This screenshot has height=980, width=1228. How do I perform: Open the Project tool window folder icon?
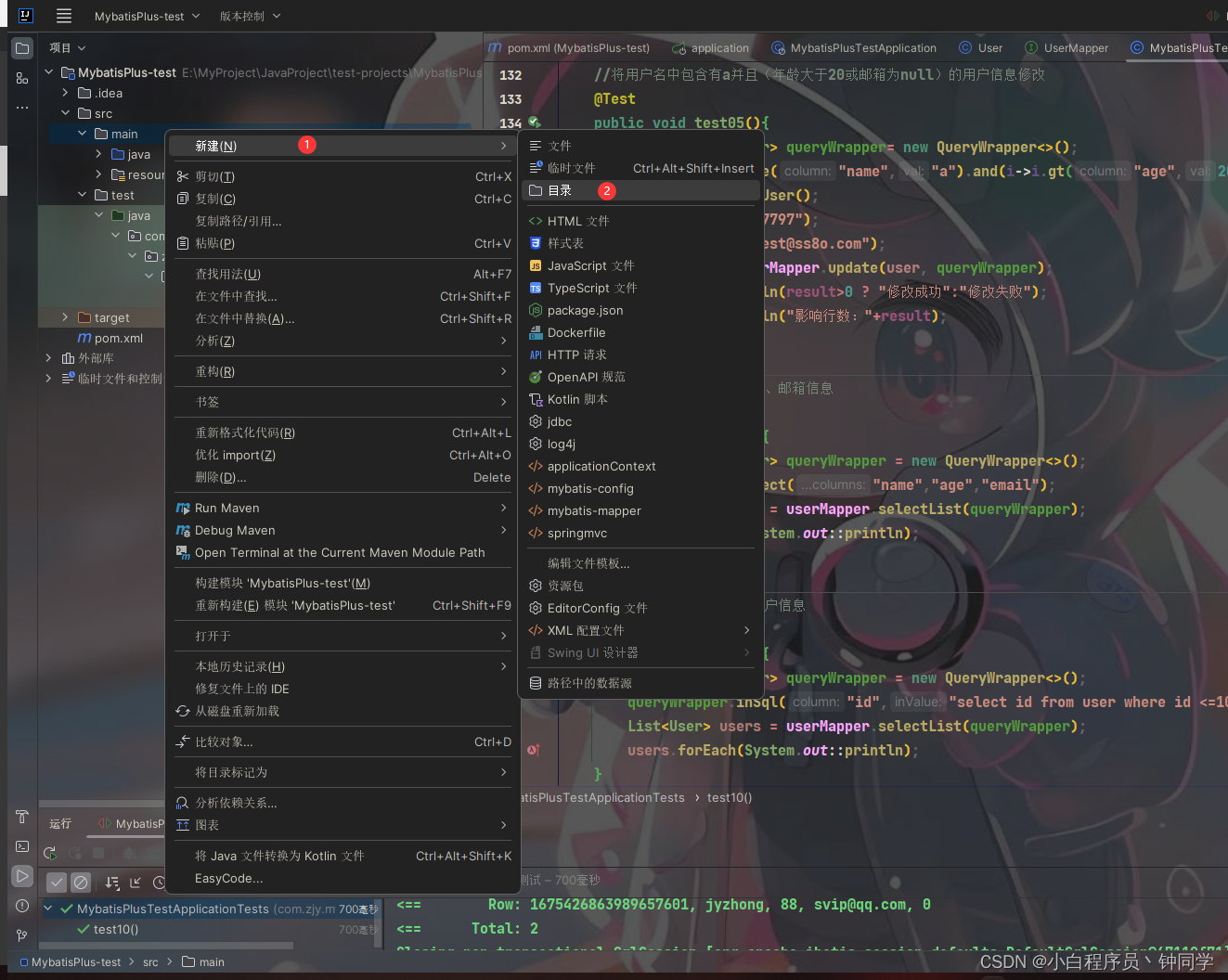[x=22, y=48]
